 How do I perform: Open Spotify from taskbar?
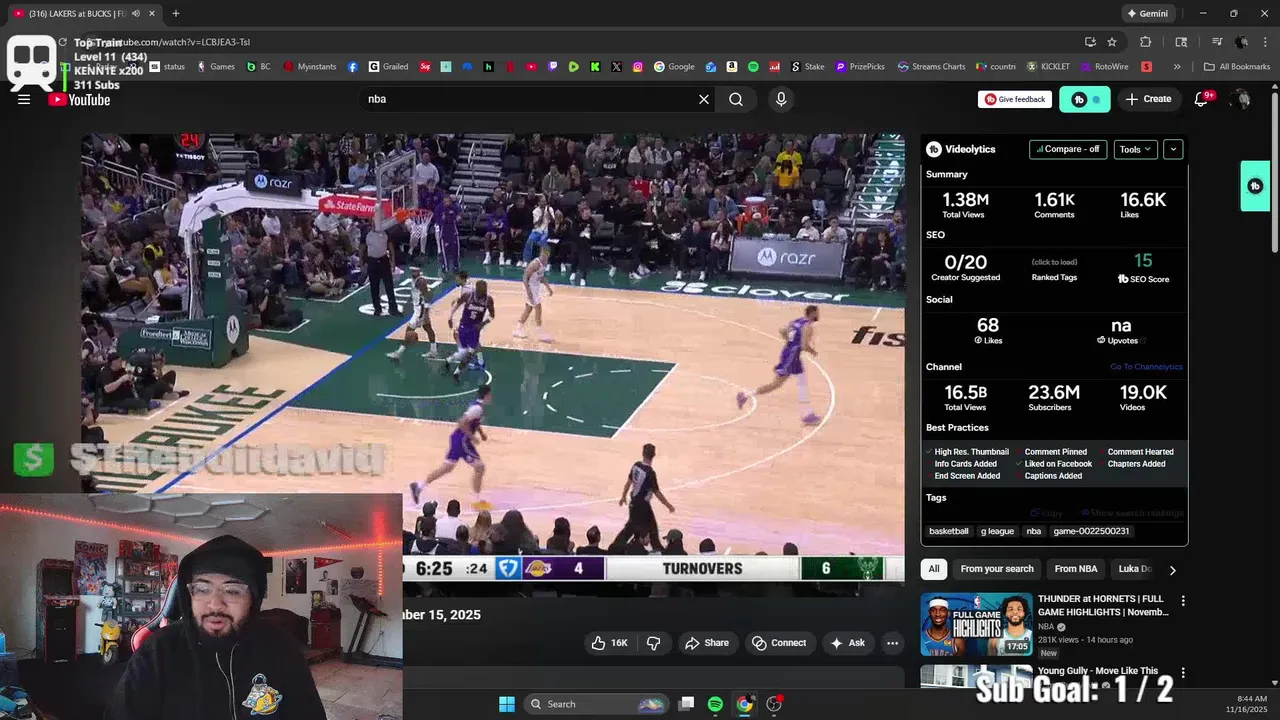tap(715, 704)
